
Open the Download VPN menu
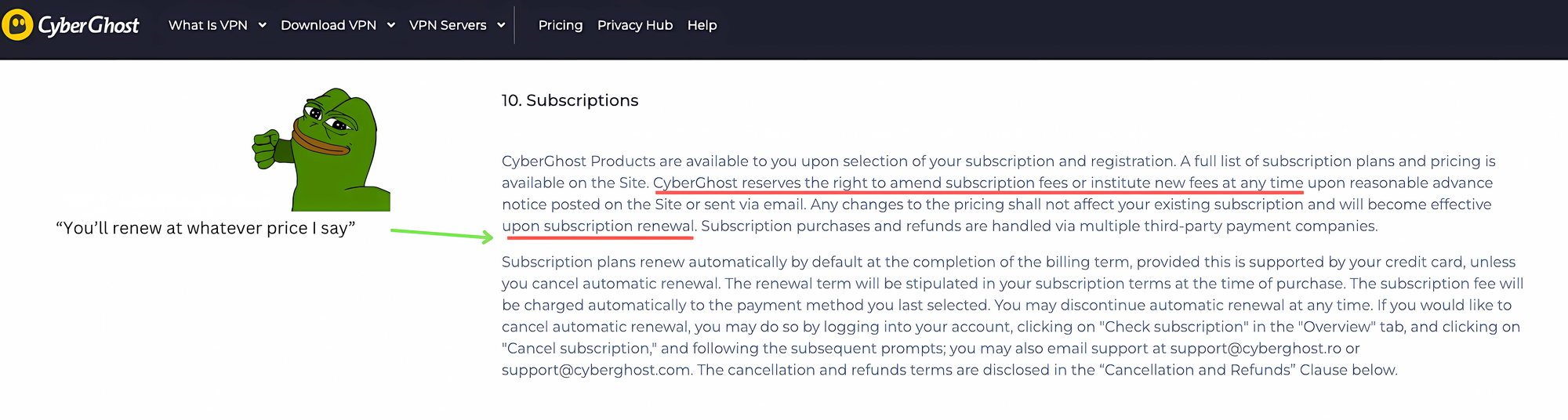[328, 25]
